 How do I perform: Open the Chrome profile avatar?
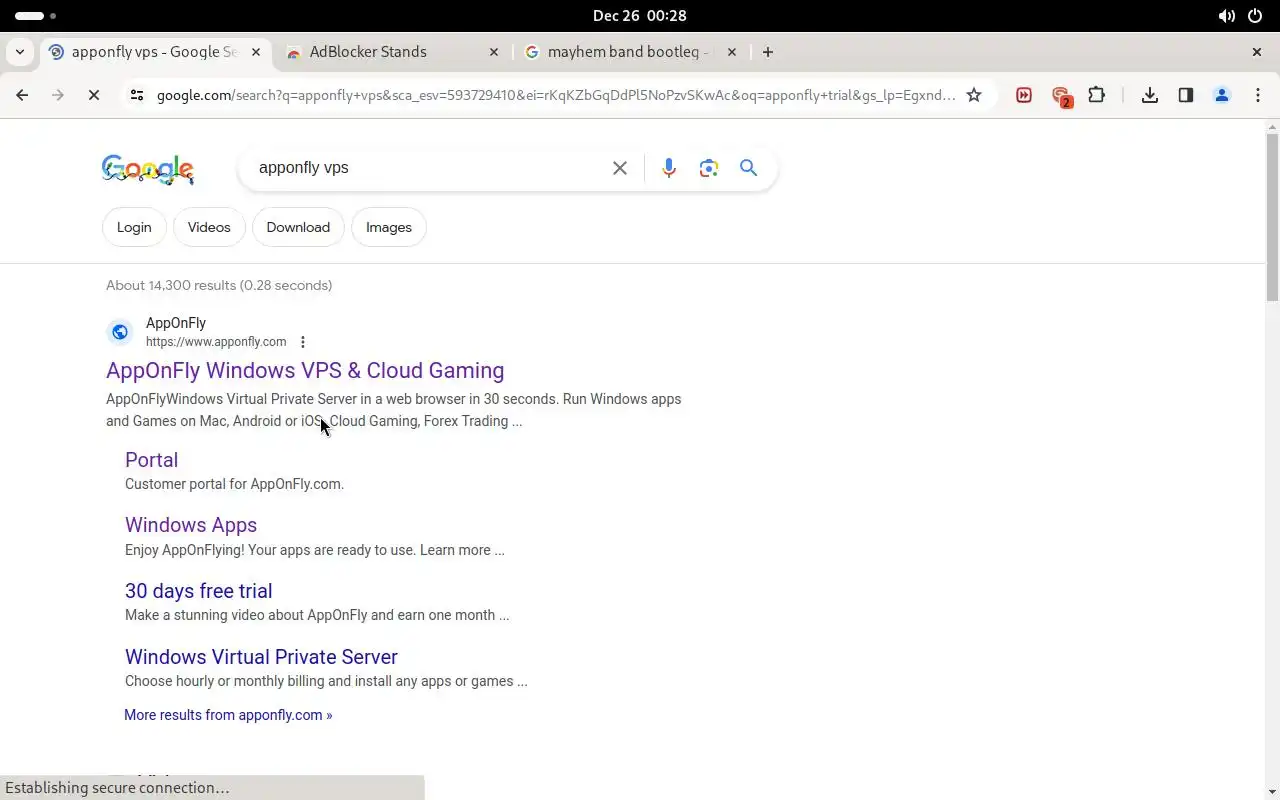(x=1222, y=95)
